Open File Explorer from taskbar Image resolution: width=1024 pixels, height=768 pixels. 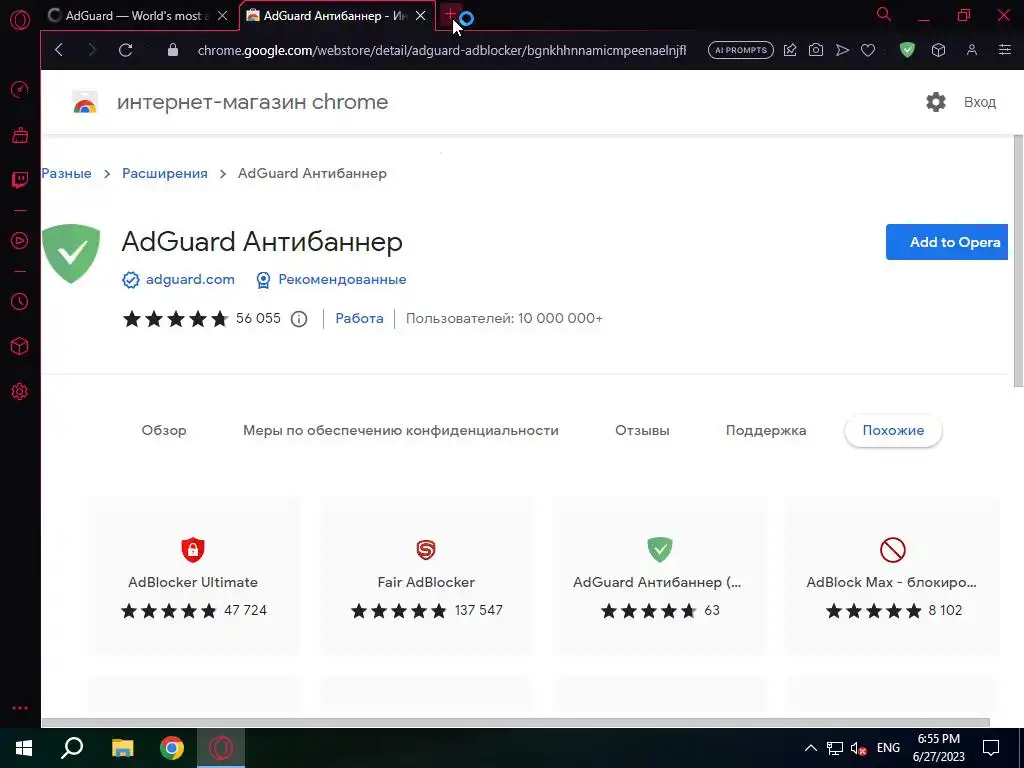(122, 748)
